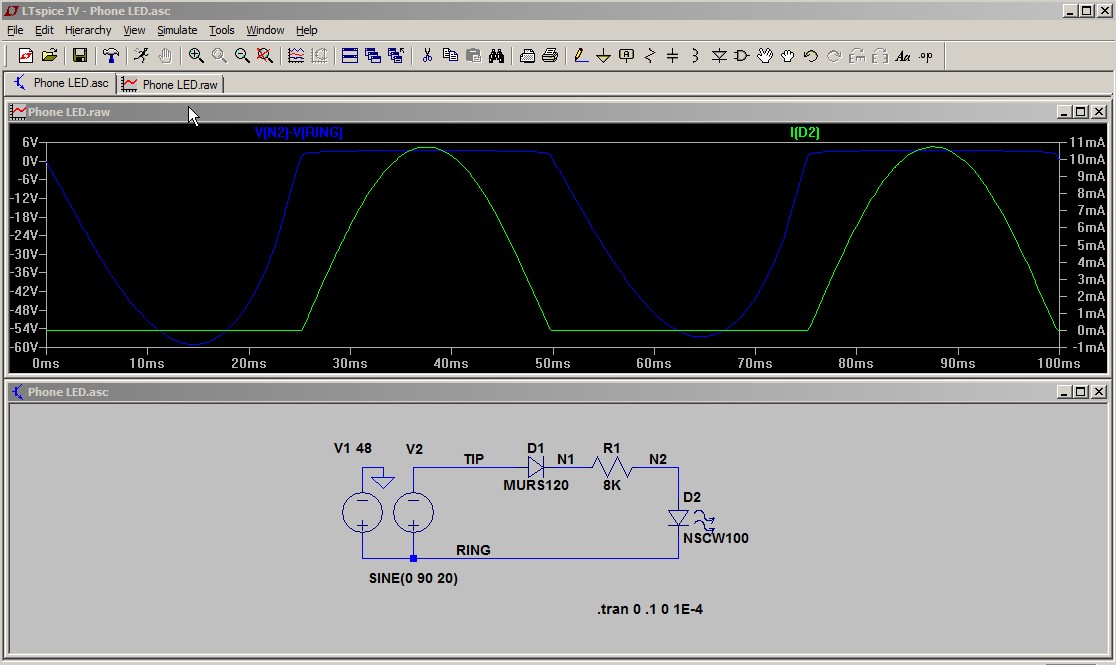The width and height of the screenshot is (1116, 665).
Task: Select the Draw Wire pencil tool
Action: click(581, 56)
